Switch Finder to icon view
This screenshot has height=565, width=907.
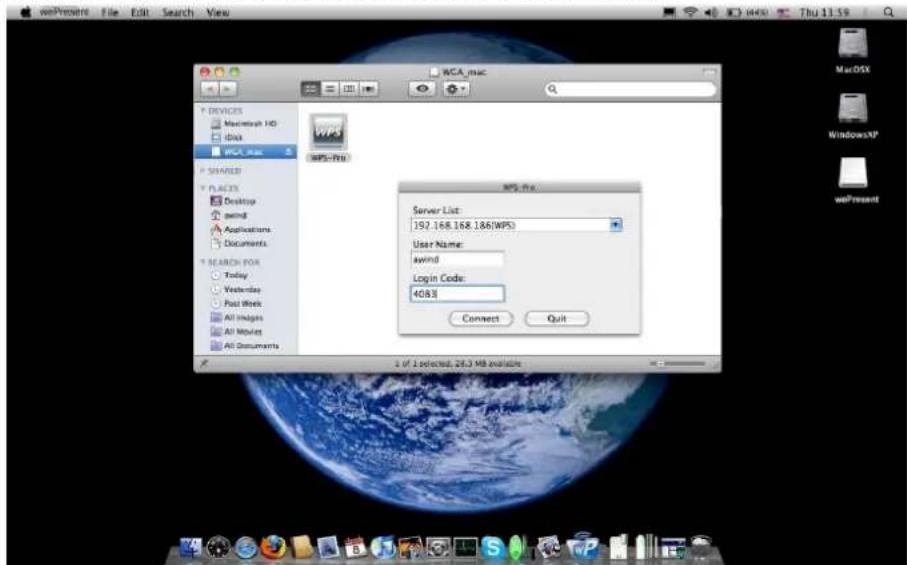[x=311, y=89]
